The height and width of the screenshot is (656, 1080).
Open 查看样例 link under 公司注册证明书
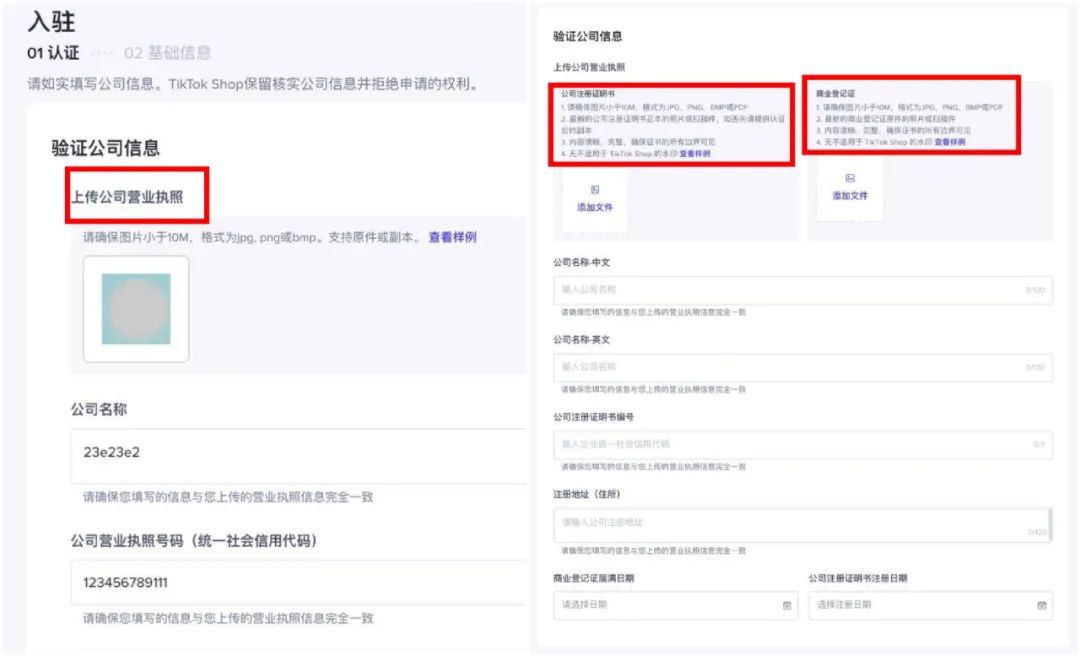coord(695,154)
